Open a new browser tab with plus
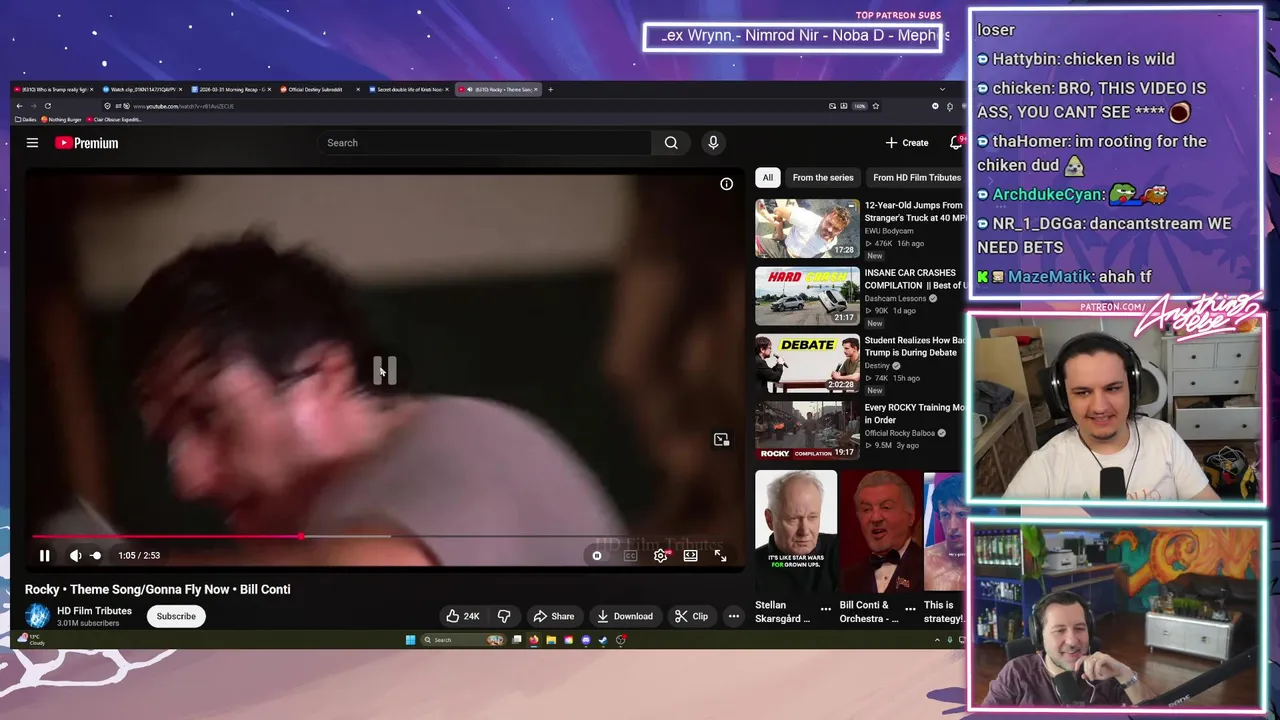Viewport: 1280px width, 720px height. point(550,90)
